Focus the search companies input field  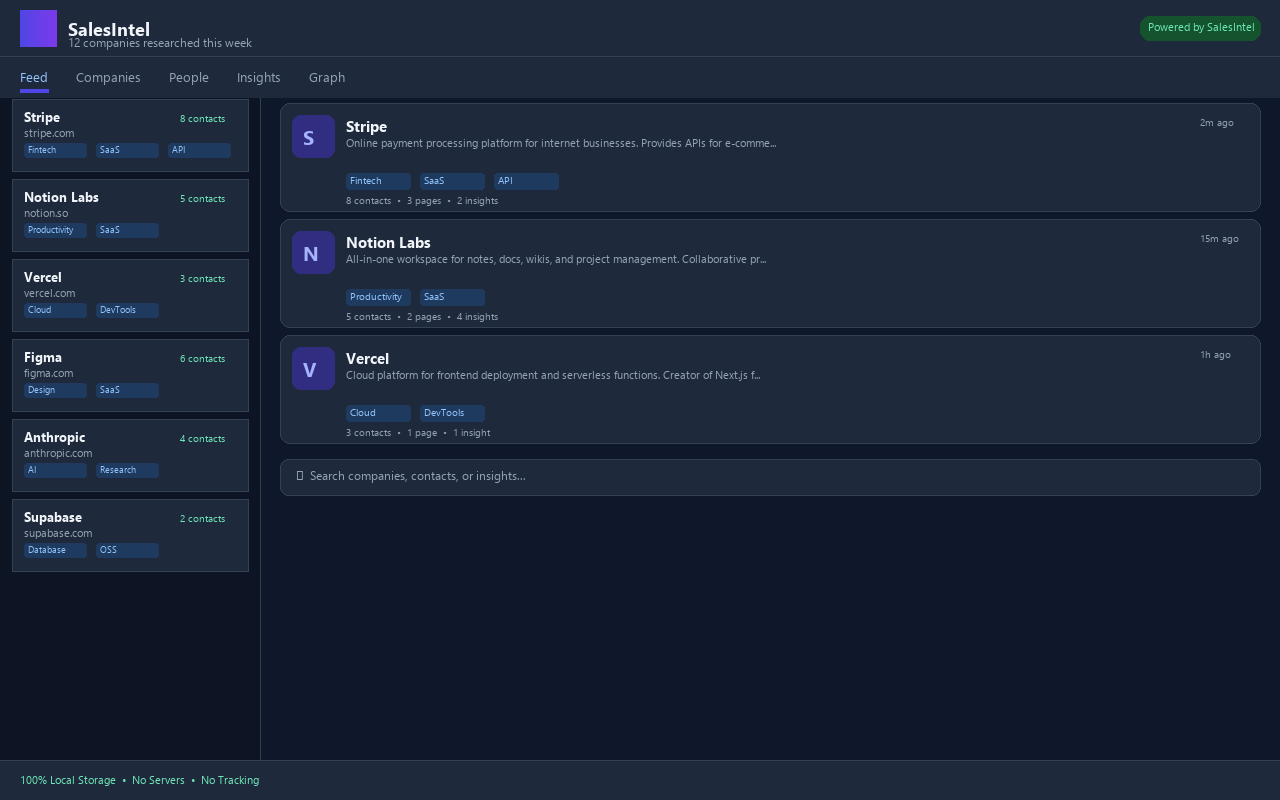(x=770, y=477)
